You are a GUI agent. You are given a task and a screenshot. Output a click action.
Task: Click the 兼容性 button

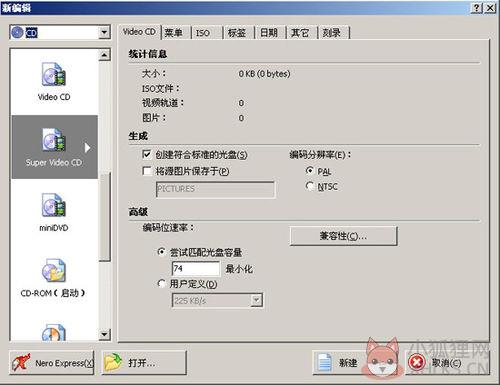pyautogui.click(x=343, y=236)
